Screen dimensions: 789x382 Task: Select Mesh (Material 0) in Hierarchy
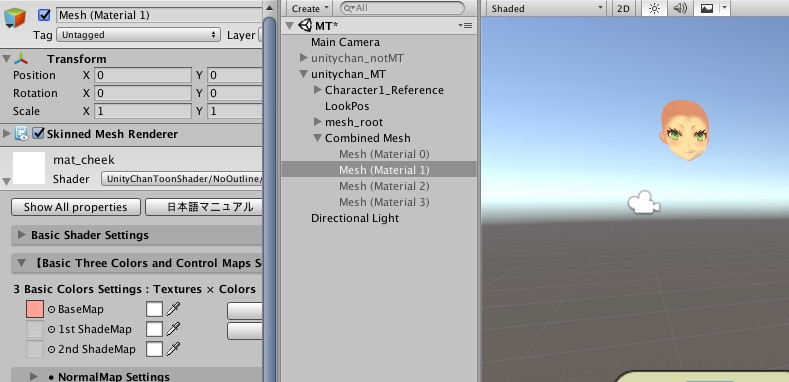click(x=384, y=154)
